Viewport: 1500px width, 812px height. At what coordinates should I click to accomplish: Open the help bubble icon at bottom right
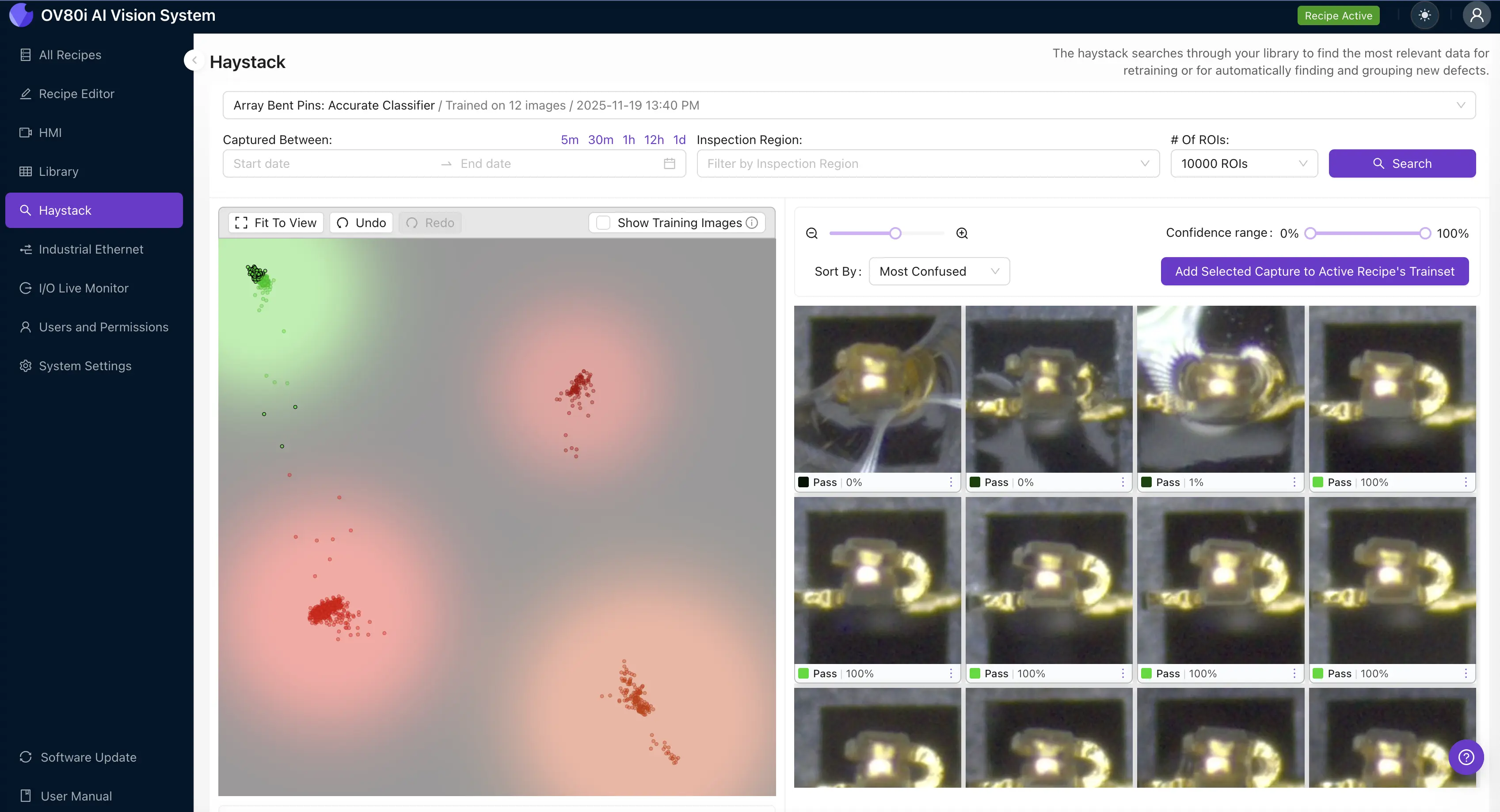(1466, 757)
